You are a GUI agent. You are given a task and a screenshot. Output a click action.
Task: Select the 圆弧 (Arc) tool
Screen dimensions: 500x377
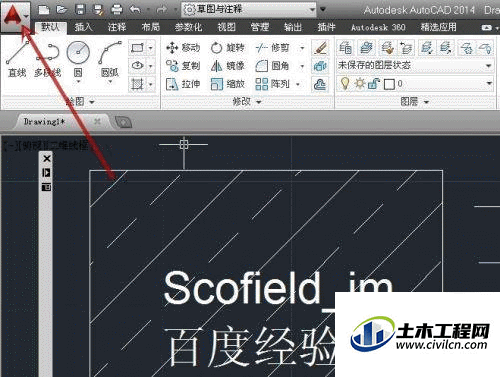point(110,60)
